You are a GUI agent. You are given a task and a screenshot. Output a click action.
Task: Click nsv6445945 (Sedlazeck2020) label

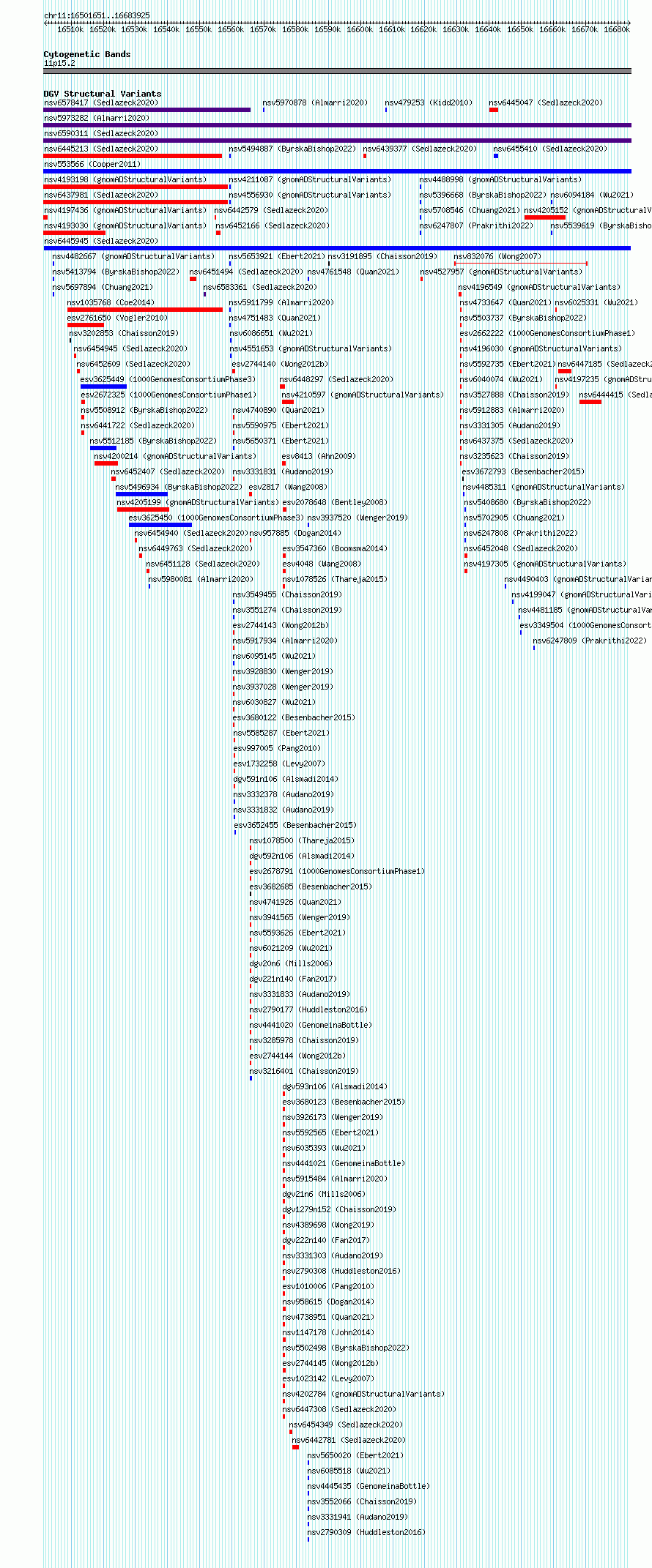point(101,242)
